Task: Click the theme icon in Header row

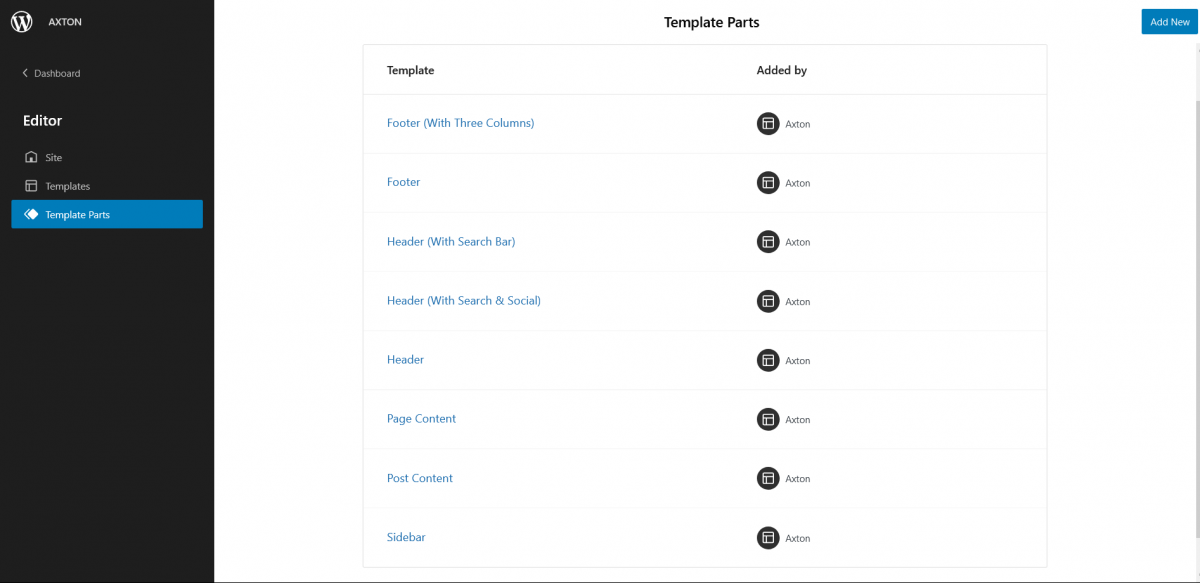Action: [768, 360]
